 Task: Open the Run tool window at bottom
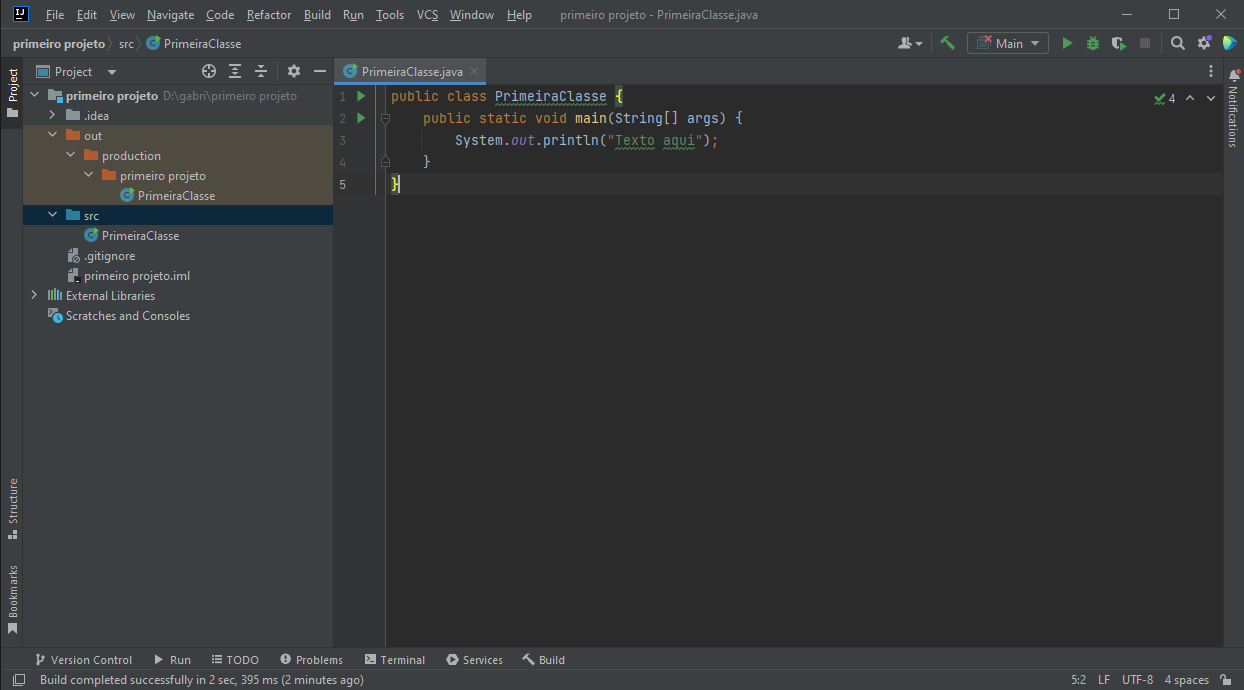click(x=172, y=660)
